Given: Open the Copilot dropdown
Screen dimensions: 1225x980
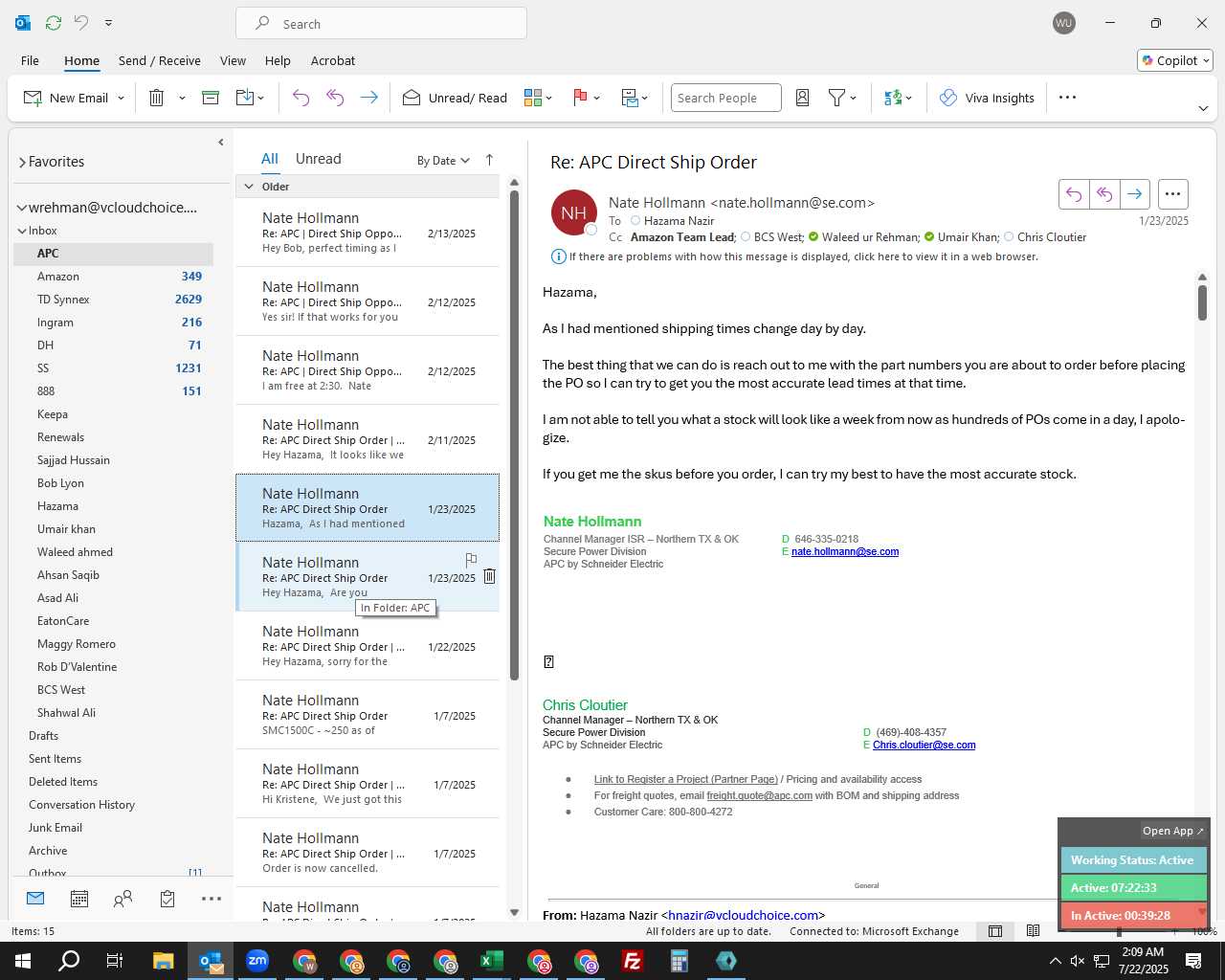Looking at the screenshot, I should coord(1175,60).
